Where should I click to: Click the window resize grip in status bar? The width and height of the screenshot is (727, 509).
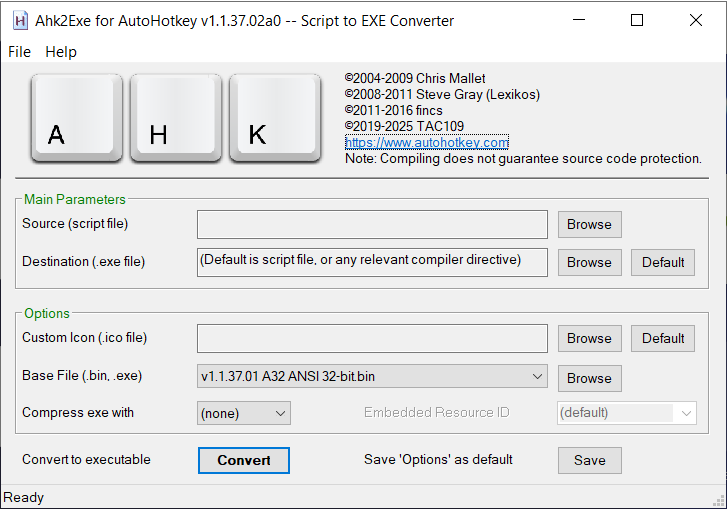tap(719, 501)
